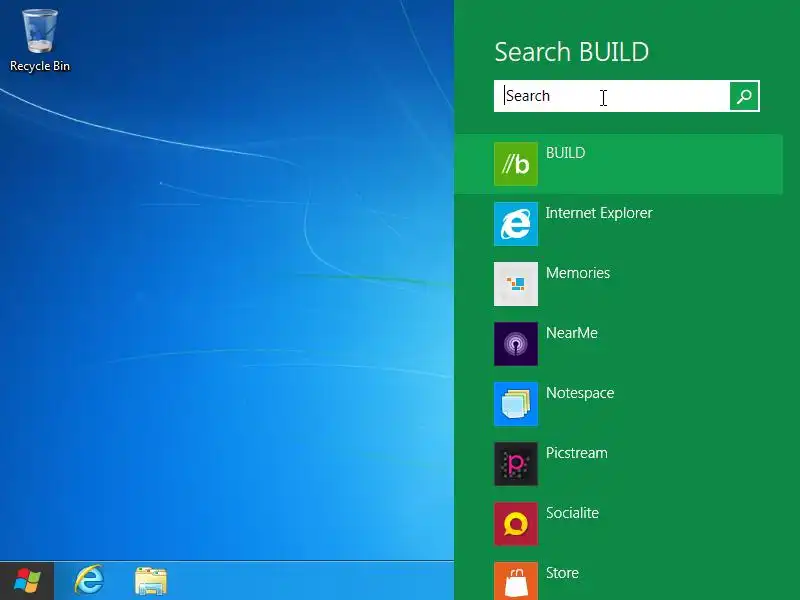The width and height of the screenshot is (800, 600).
Task: Choose the Picstream app icon
Action: coord(516,464)
